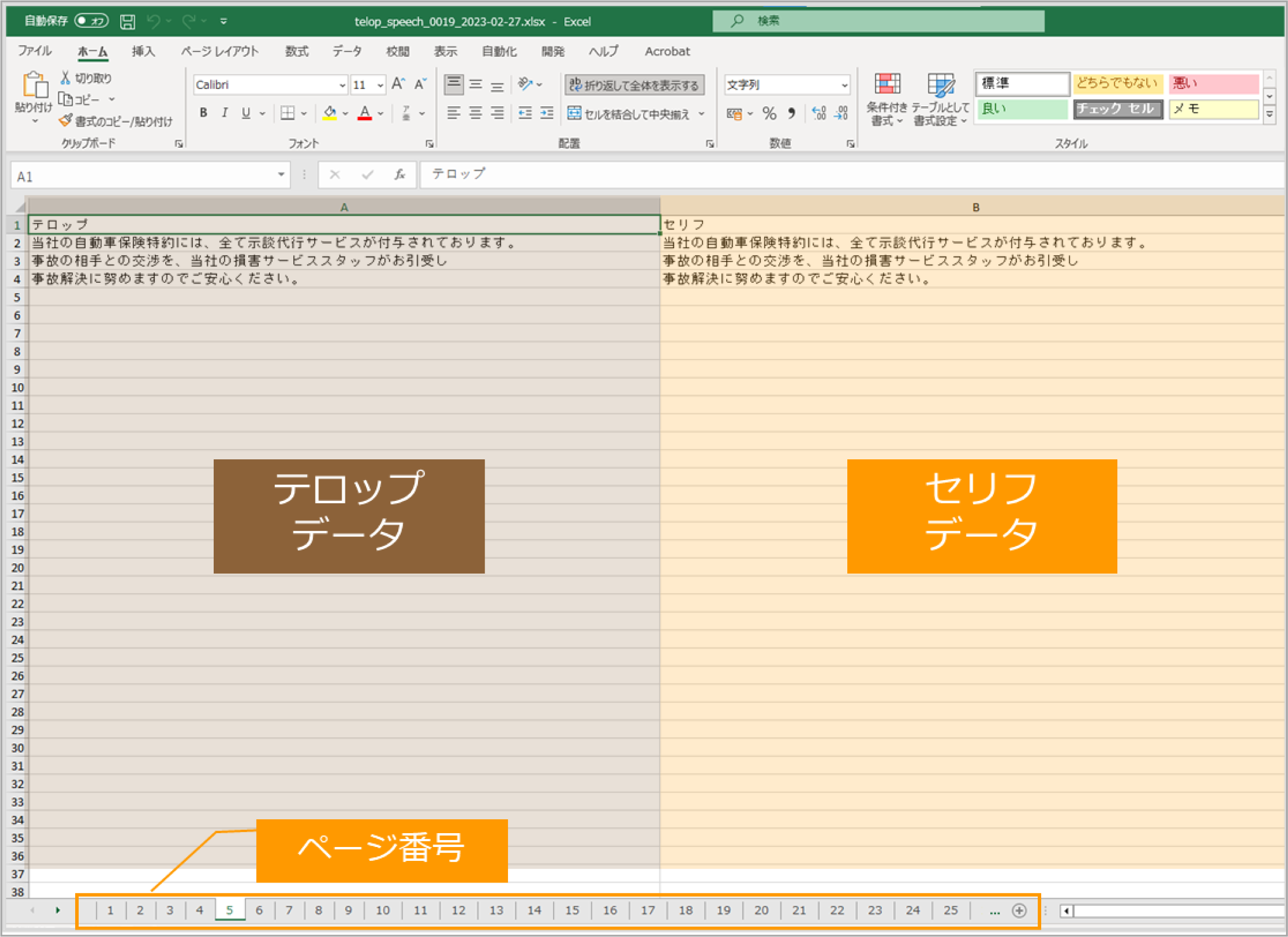Click the increase indent icon
Viewport: 1288px width, 937px height.
click(547, 114)
